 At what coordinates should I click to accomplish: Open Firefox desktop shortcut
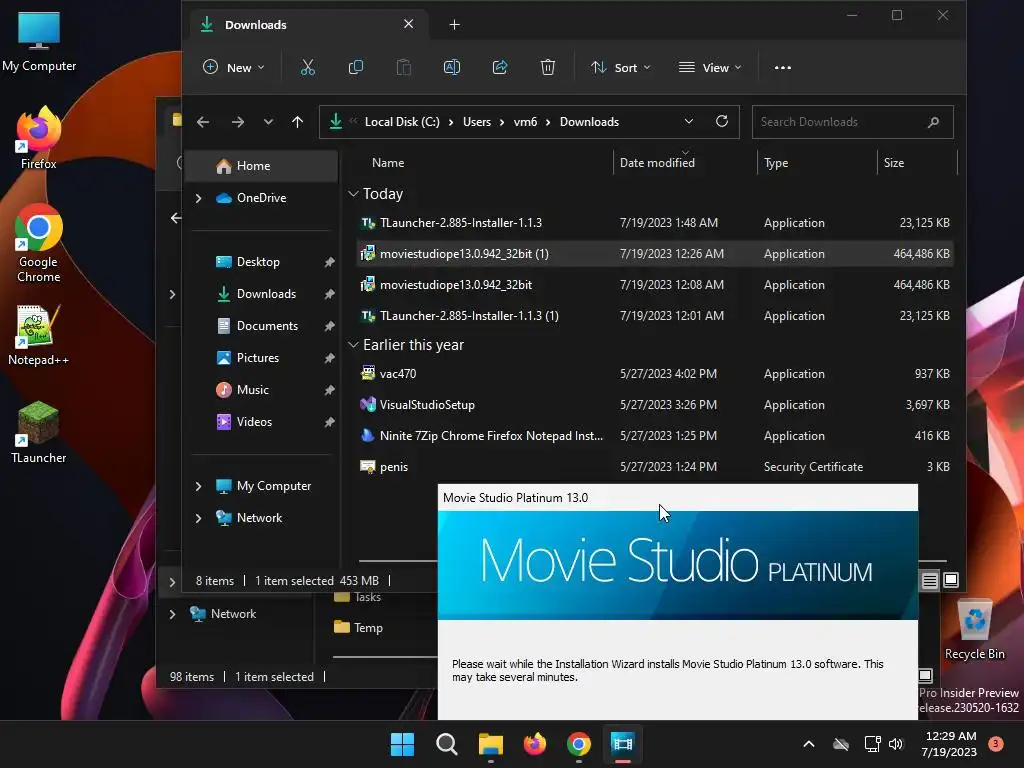coord(39,138)
